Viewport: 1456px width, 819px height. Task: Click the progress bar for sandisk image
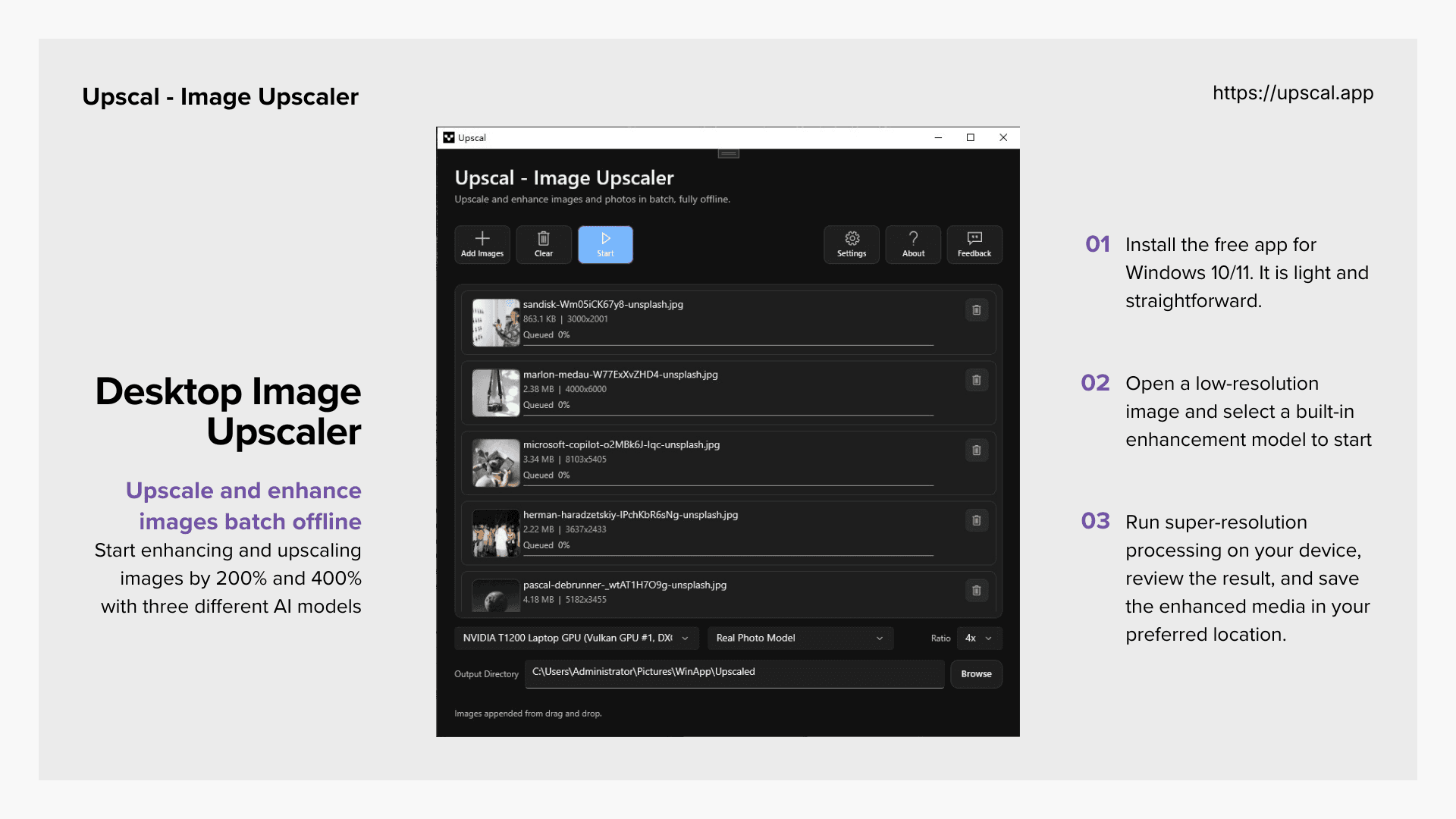[728, 345]
